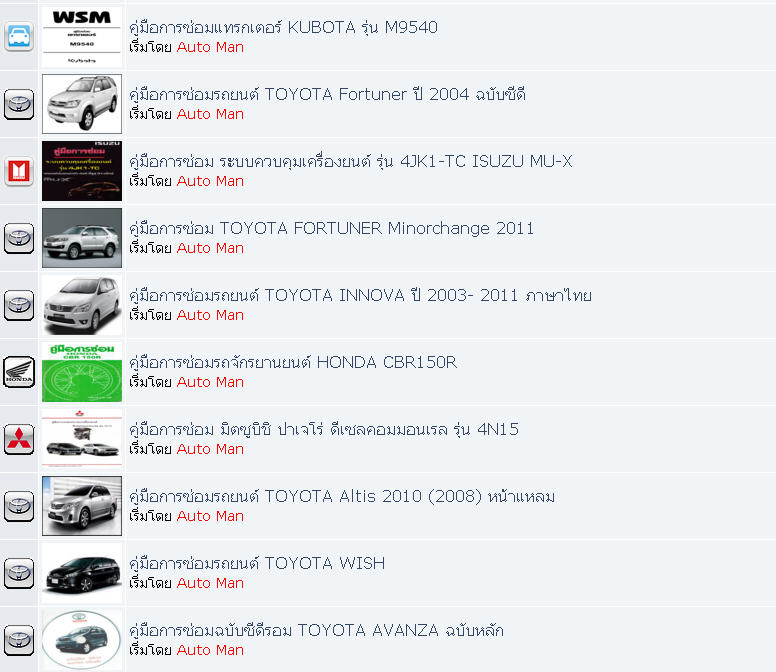
Task: Click the Toyota logo beside the Altis 2010 thread
Action: coord(19,506)
